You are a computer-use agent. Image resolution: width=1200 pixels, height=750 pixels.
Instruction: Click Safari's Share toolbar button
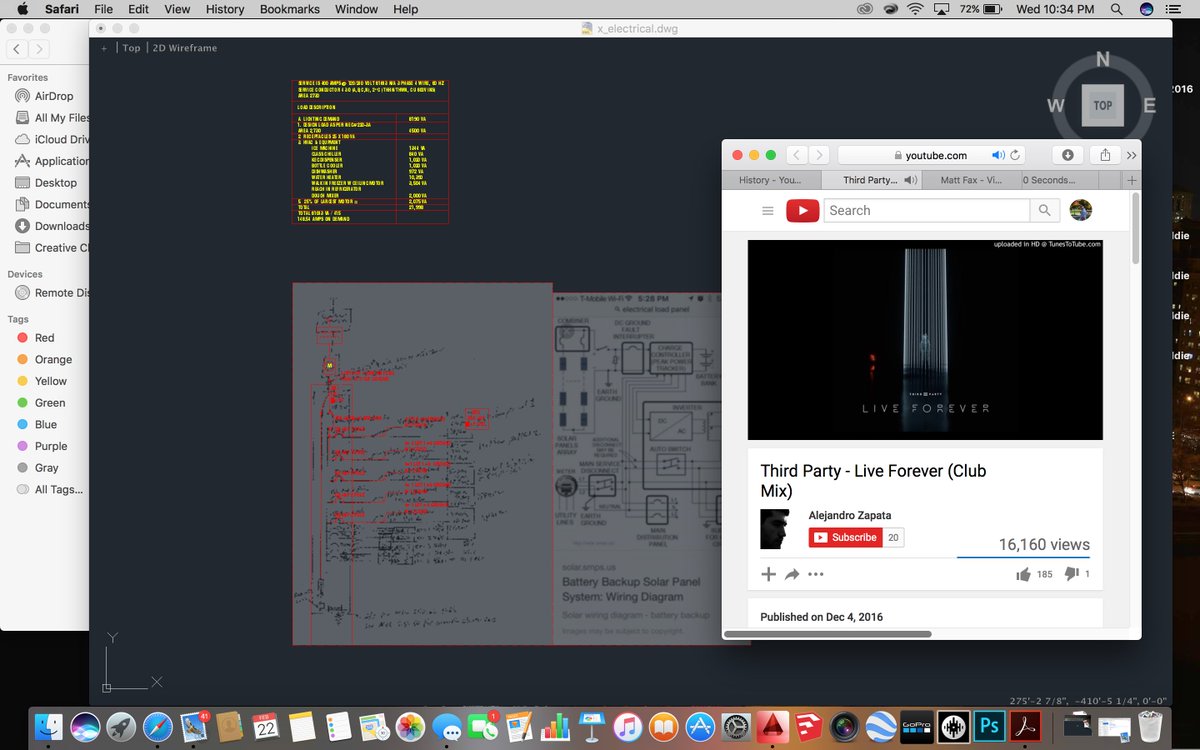[1105, 155]
